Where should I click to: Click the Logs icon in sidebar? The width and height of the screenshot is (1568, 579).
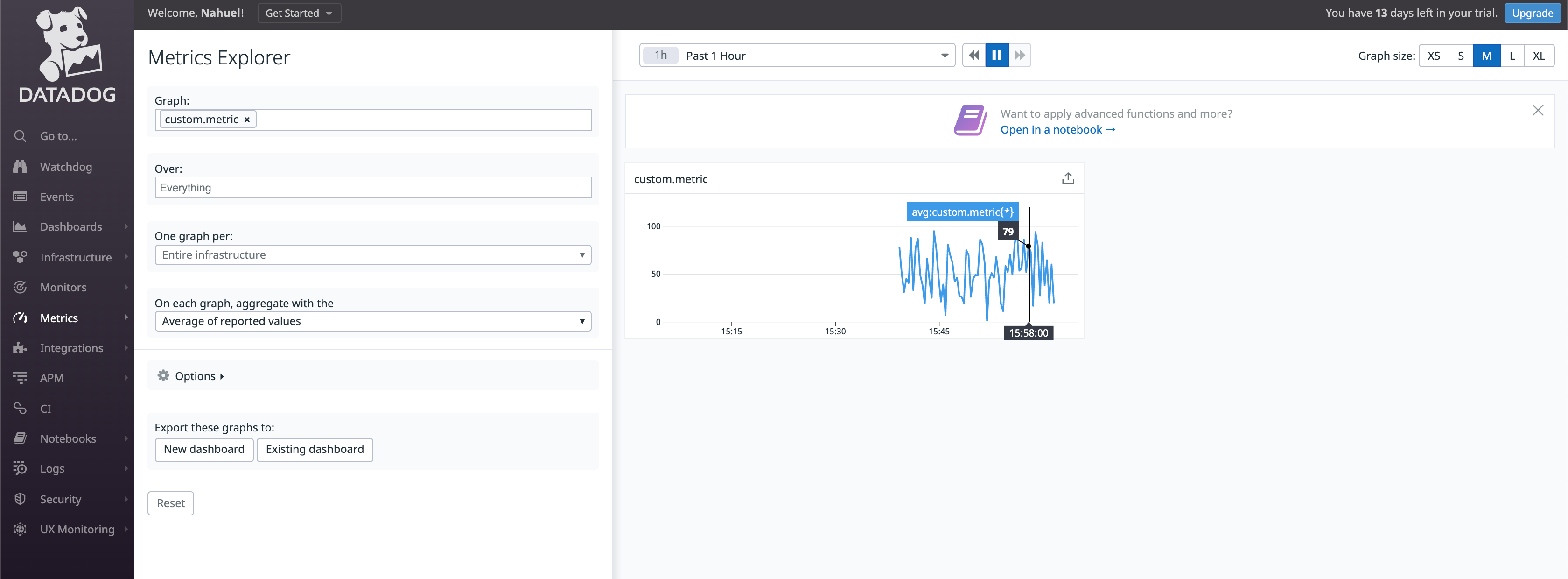[20, 468]
